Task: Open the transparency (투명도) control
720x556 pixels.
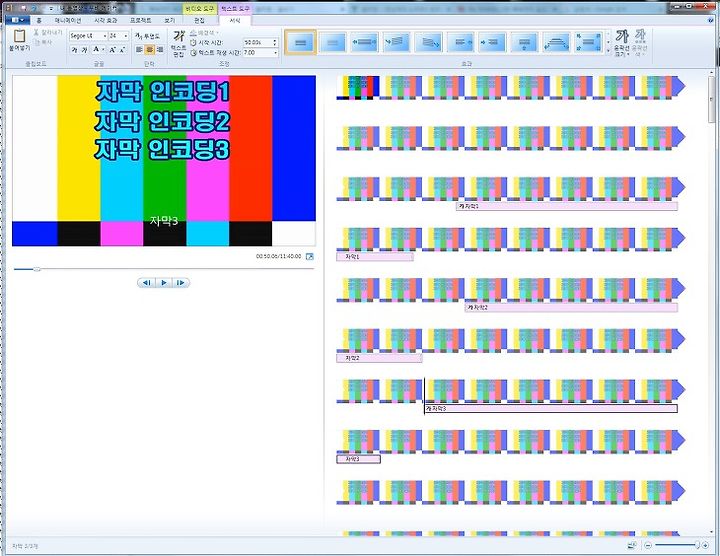Action: point(147,36)
